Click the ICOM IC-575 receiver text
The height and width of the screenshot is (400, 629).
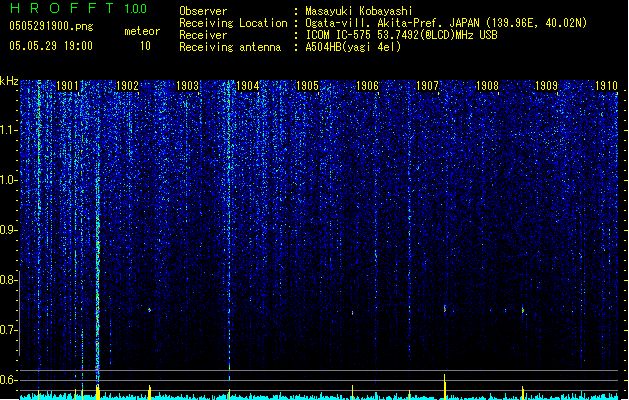tap(401, 35)
